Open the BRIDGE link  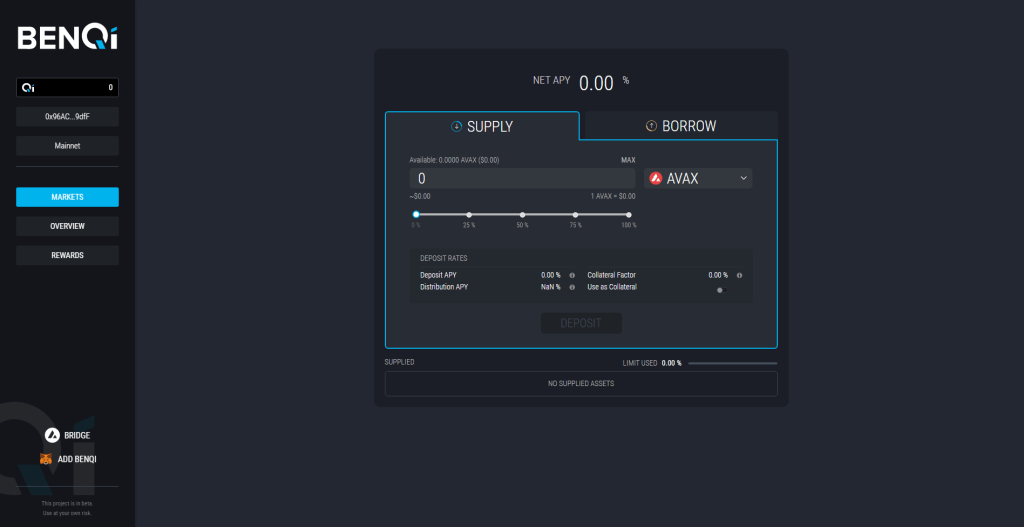tap(77, 436)
